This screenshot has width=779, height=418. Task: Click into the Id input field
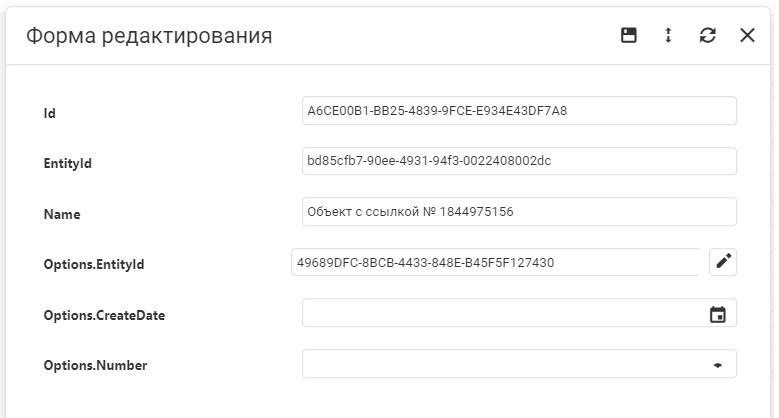518,111
